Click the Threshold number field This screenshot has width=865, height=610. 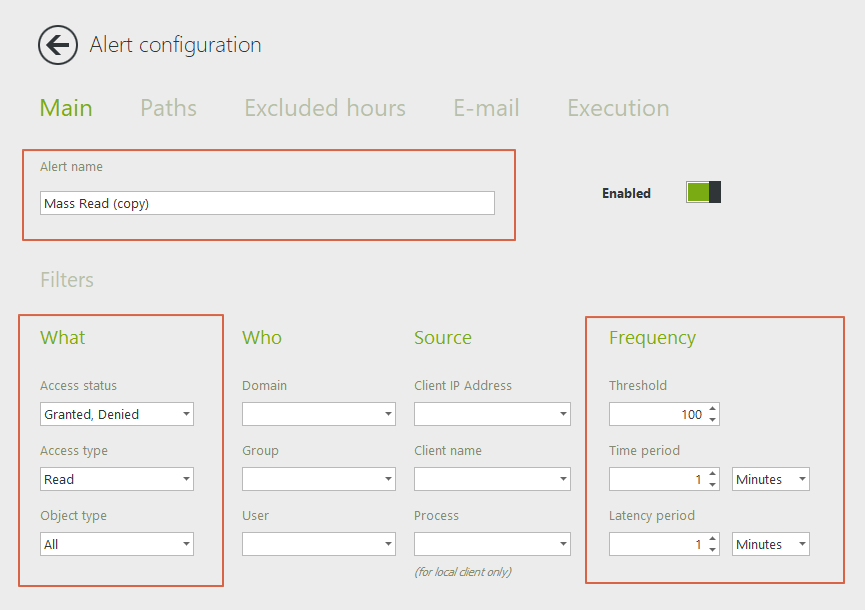click(656, 414)
